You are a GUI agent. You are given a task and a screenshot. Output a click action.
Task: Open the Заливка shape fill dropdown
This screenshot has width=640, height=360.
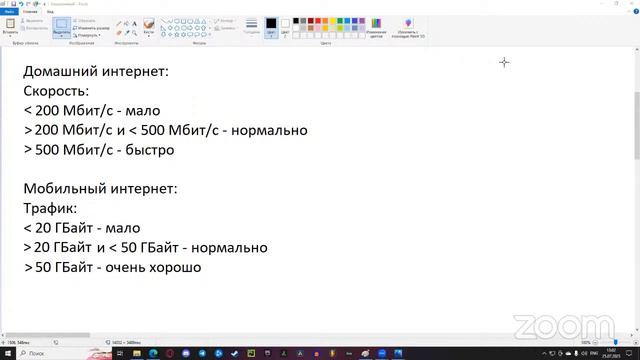[225, 28]
